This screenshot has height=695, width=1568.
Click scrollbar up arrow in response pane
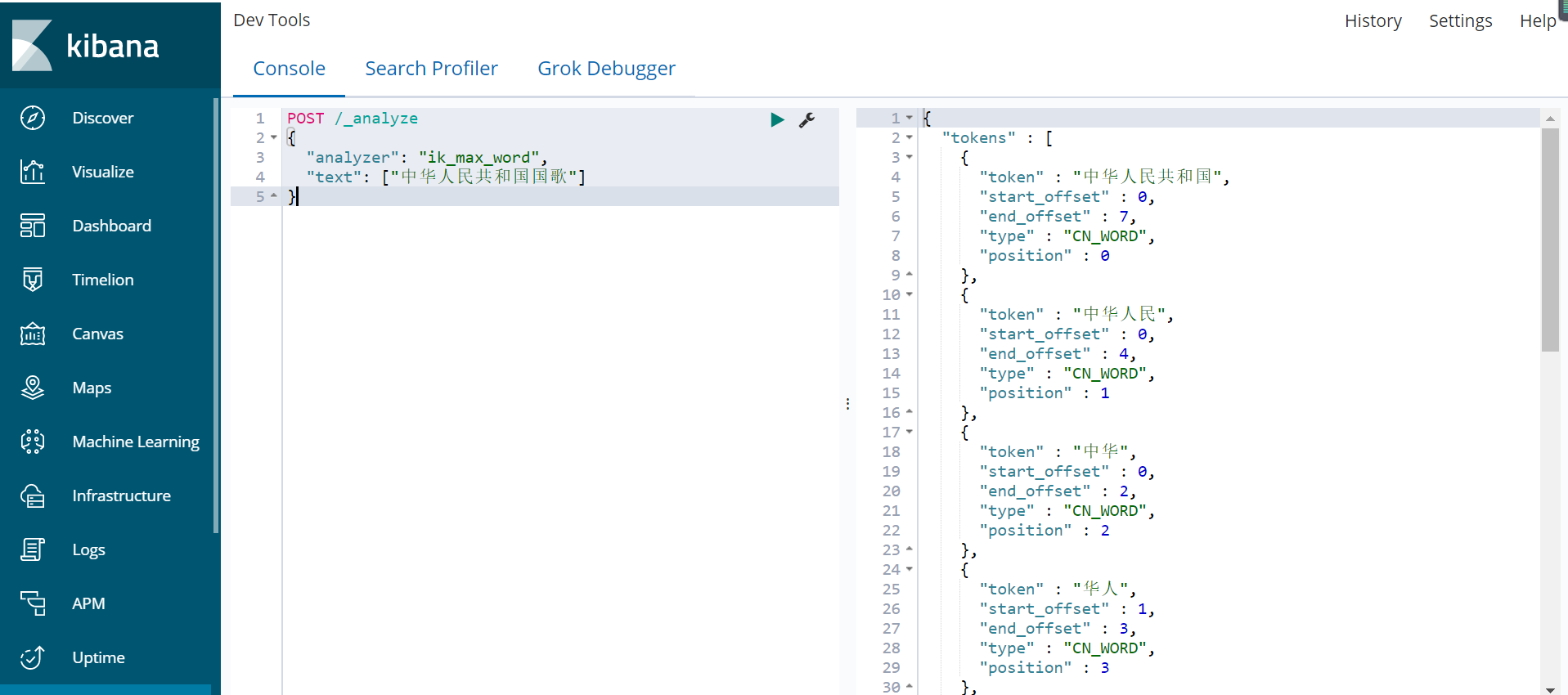(x=1550, y=119)
